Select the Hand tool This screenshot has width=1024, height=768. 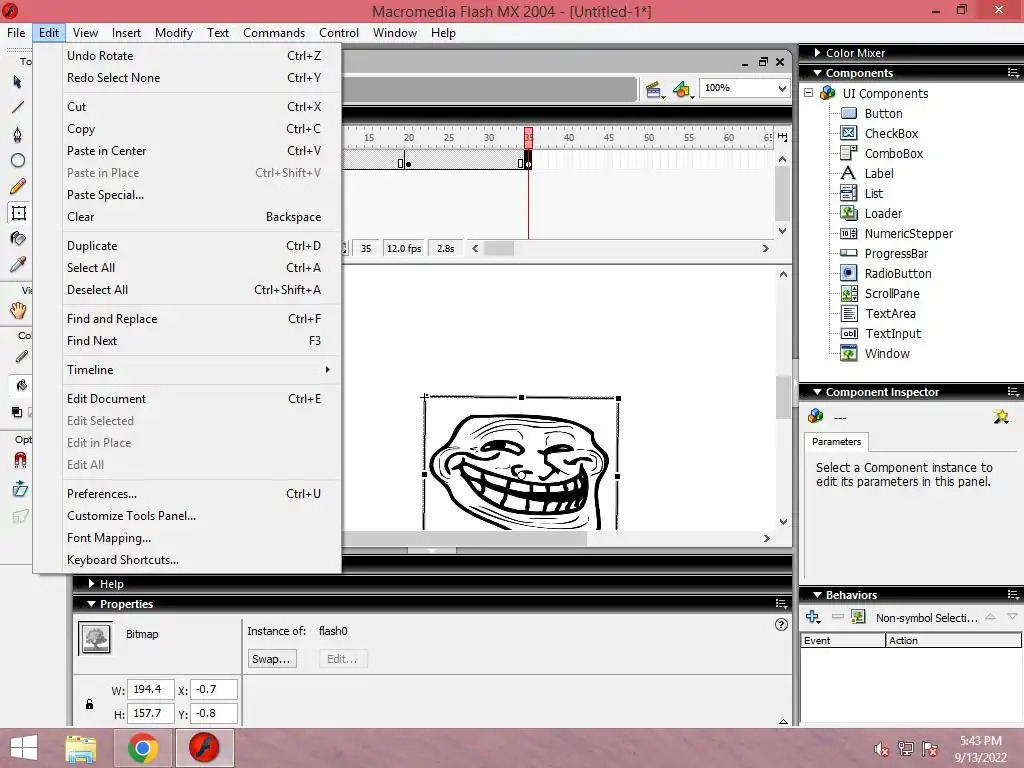18,311
